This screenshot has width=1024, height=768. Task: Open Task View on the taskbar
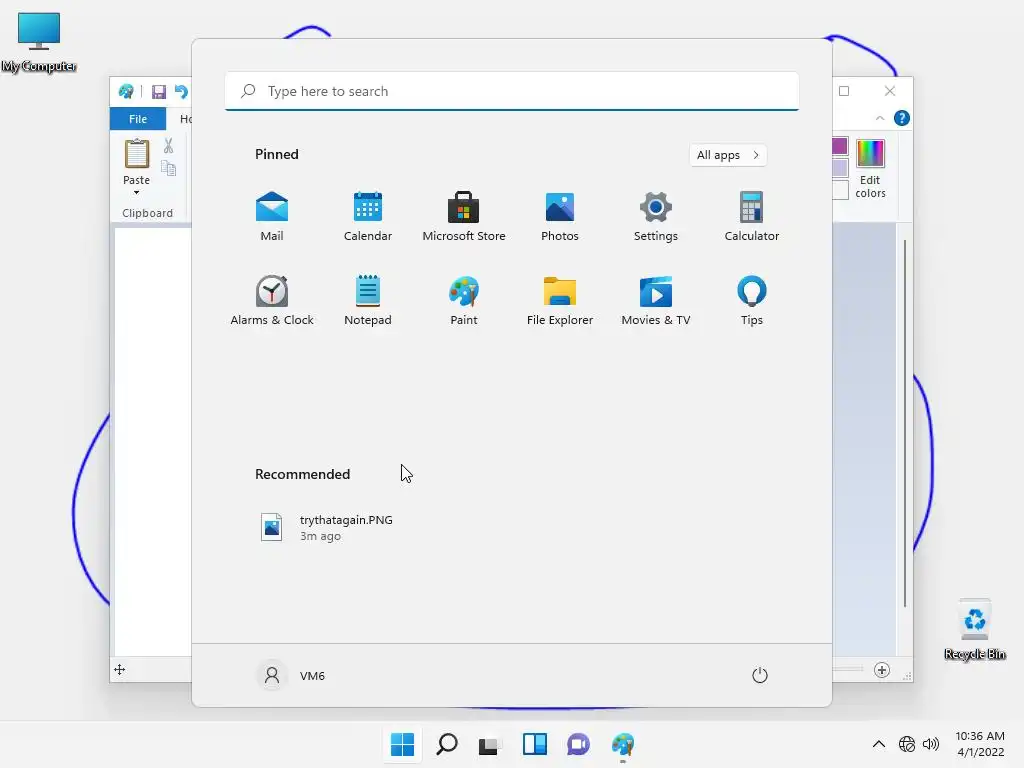490,744
